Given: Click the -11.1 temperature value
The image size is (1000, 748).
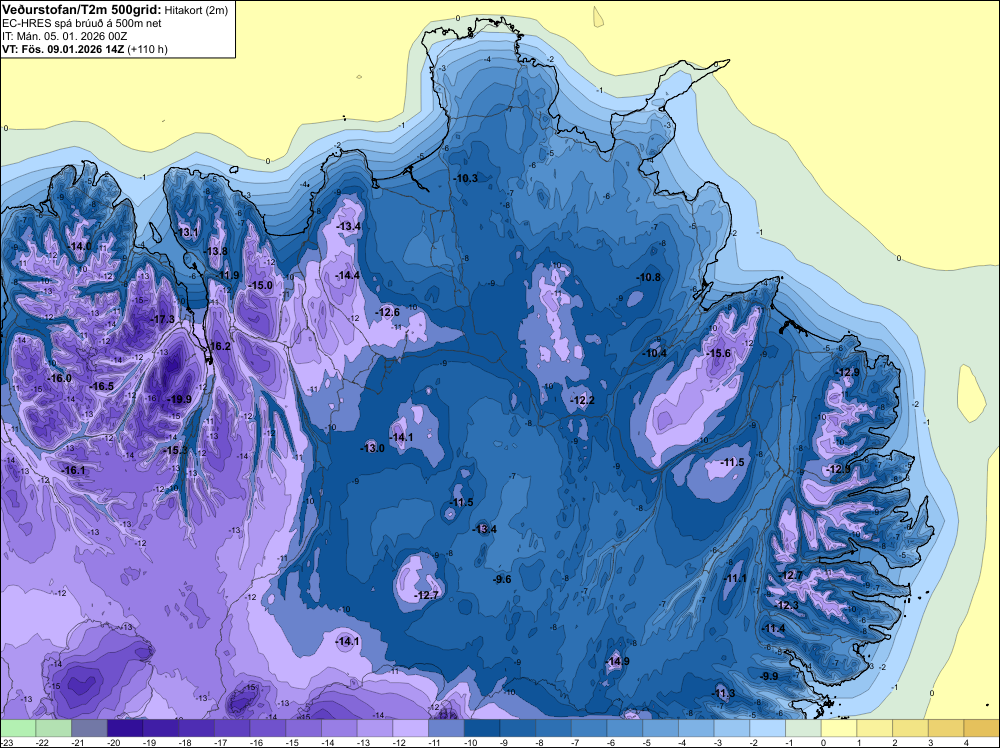Looking at the screenshot, I should [735, 578].
